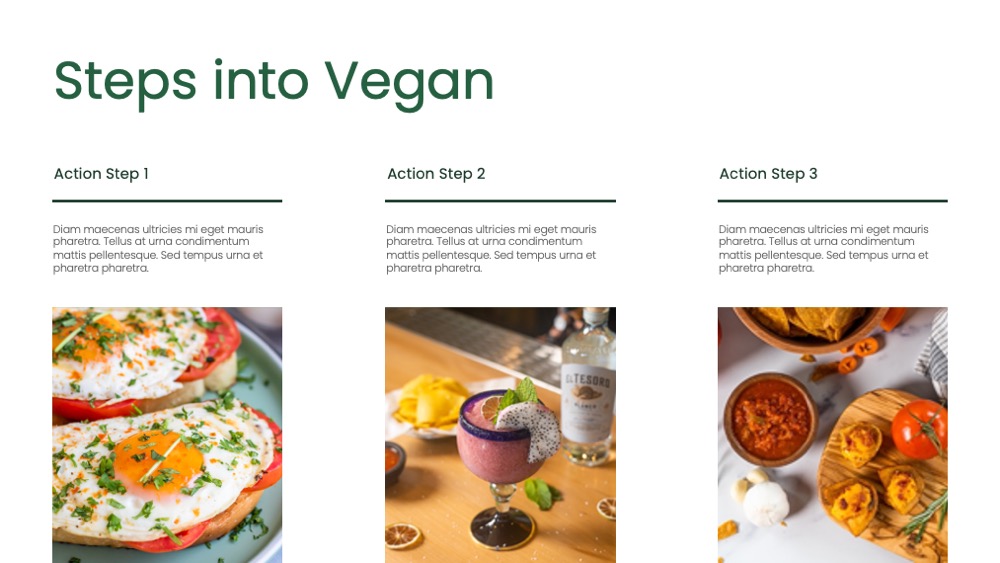Select the 'Steps into Vegan' title
The width and height of the screenshot is (1000, 563).
click(x=274, y=83)
